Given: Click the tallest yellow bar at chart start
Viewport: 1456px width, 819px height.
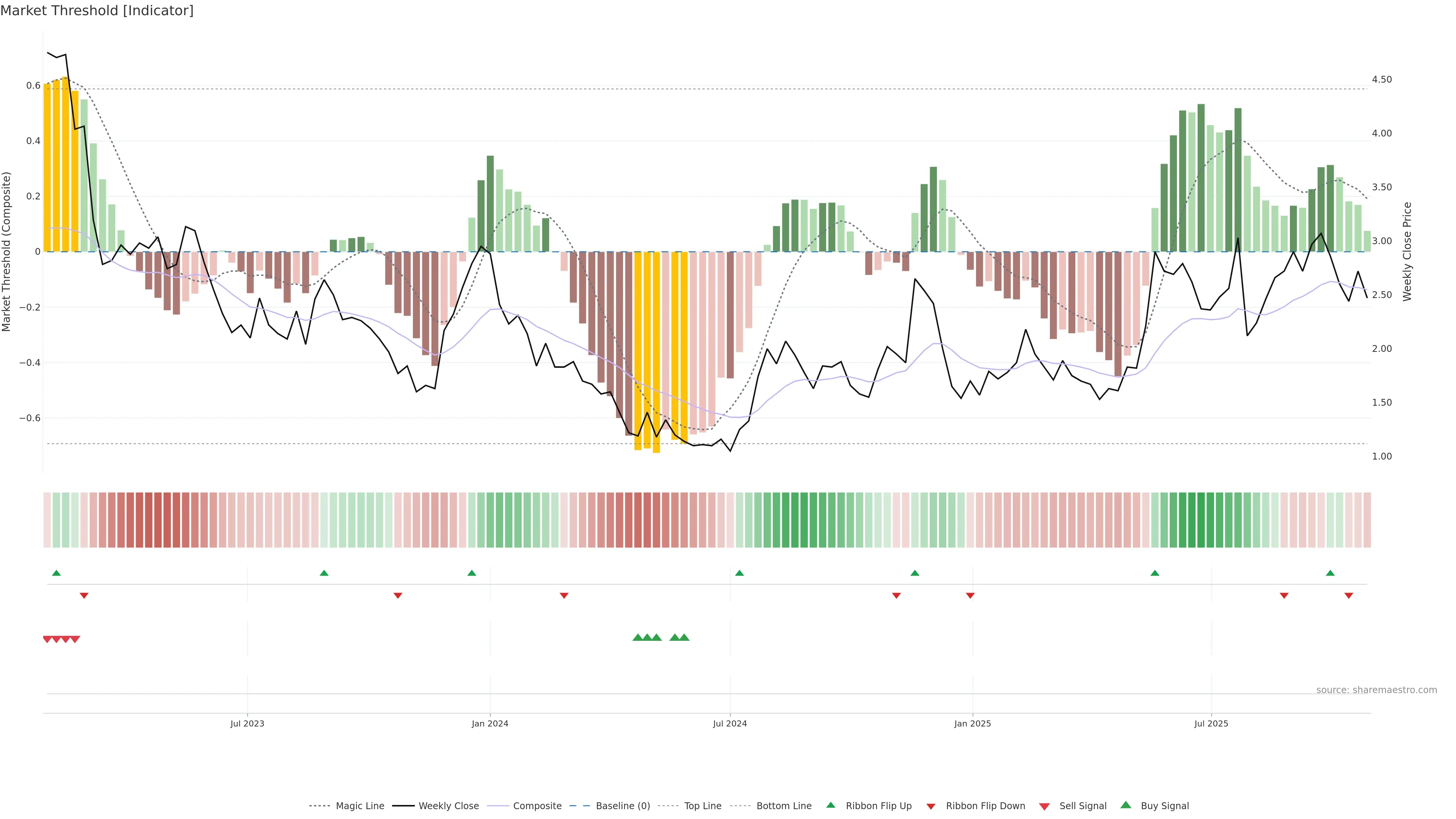Looking at the screenshot, I should (66, 164).
